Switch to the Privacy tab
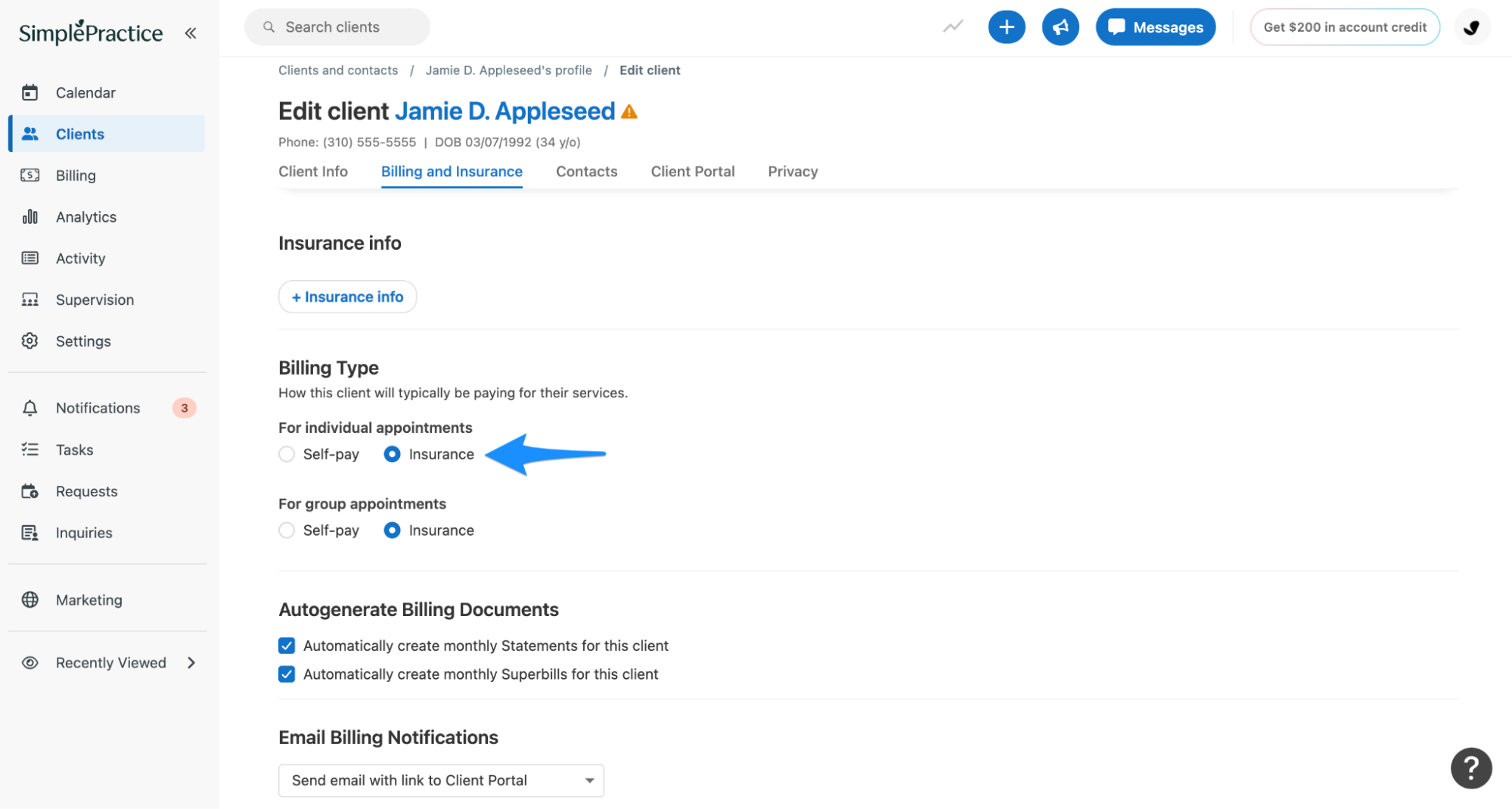 pos(793,172)
